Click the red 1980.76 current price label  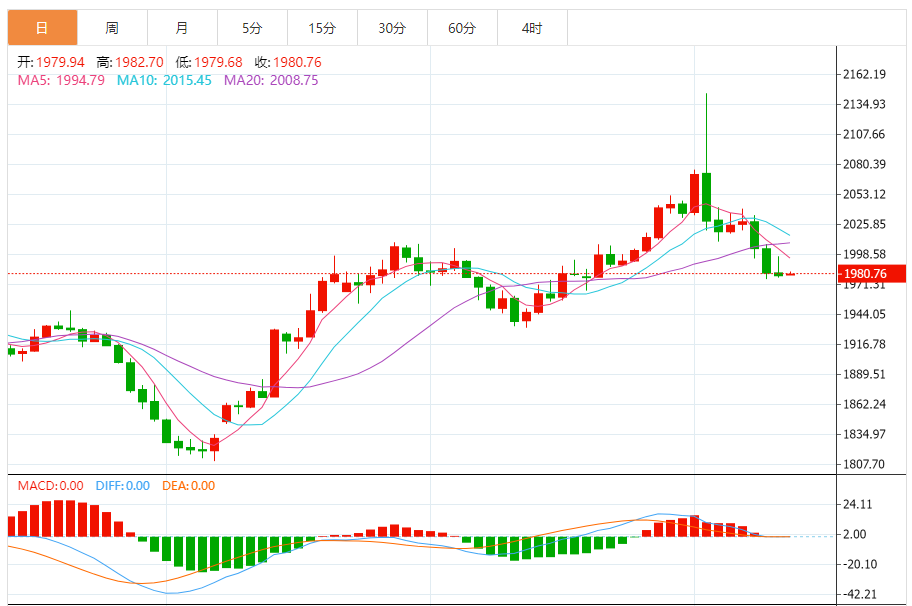click(871, 273)
